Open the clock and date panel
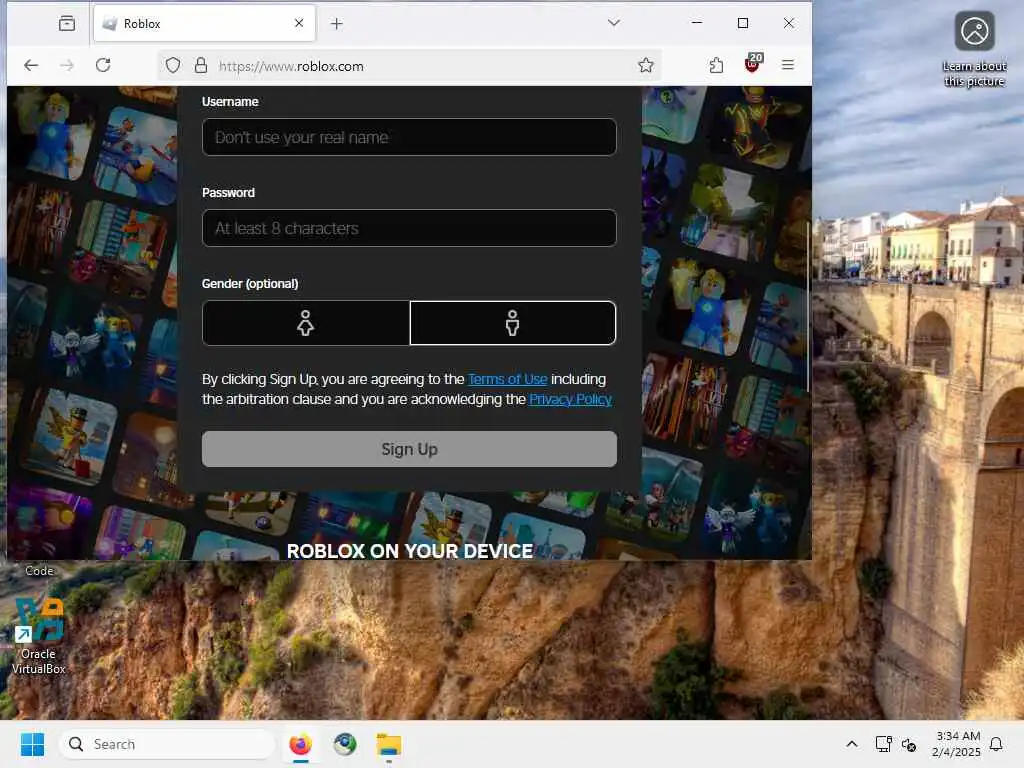The width and height of the screenshot is (1024, 768). pos(957,744)
